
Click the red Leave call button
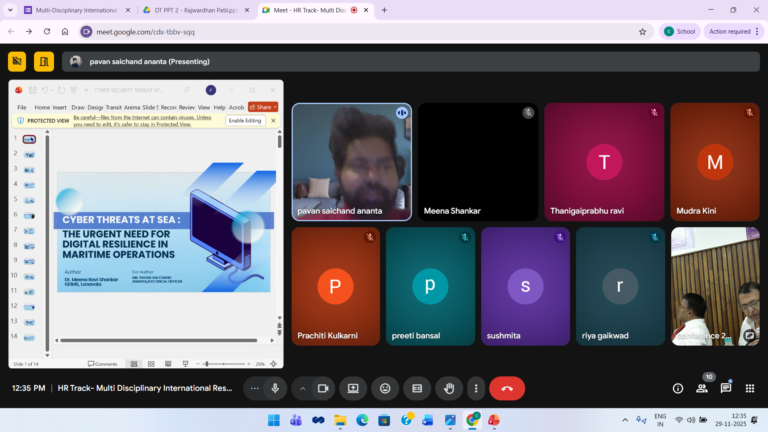tap(507, 388)
